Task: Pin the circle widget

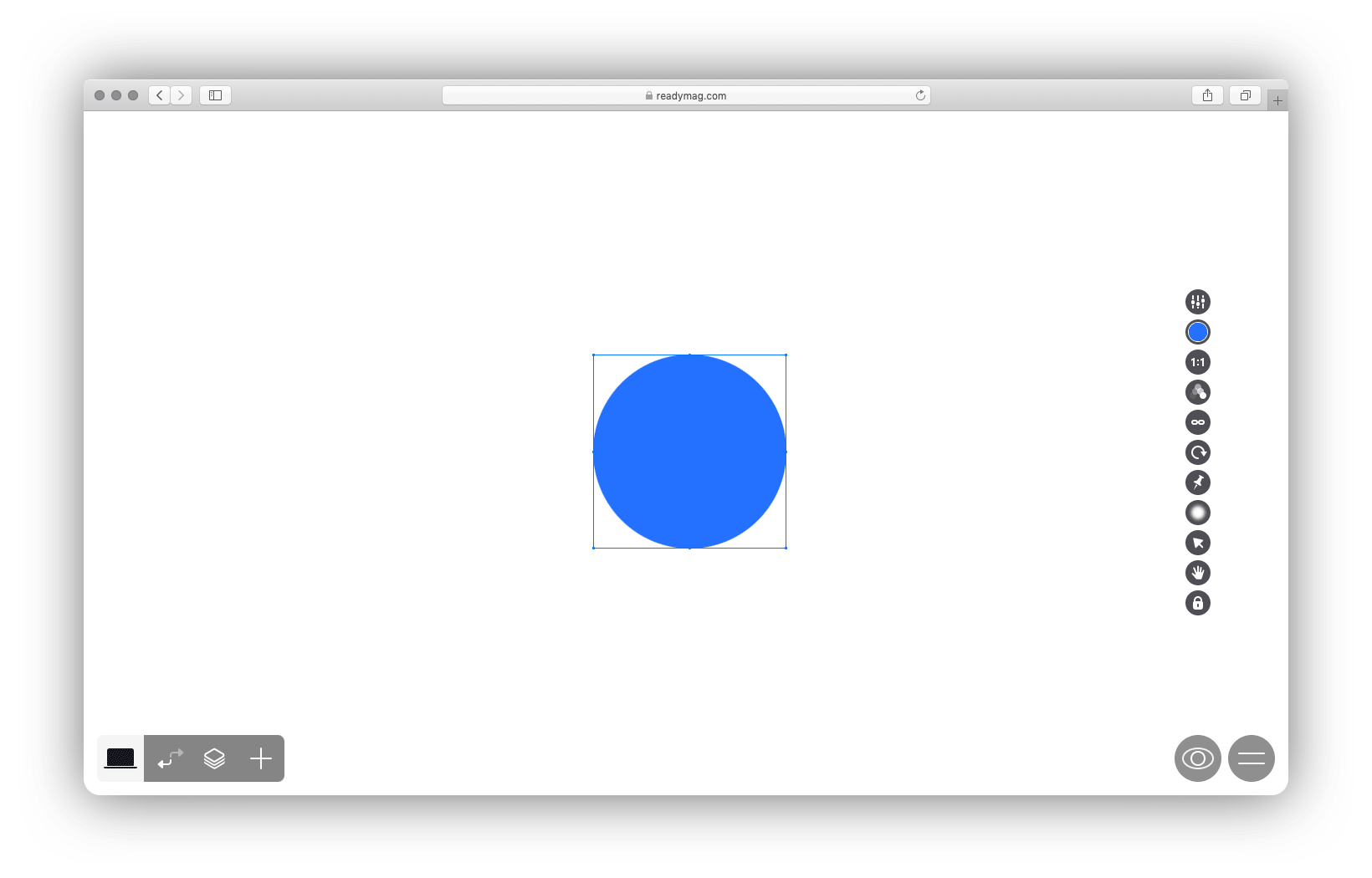Action: 1197,482
